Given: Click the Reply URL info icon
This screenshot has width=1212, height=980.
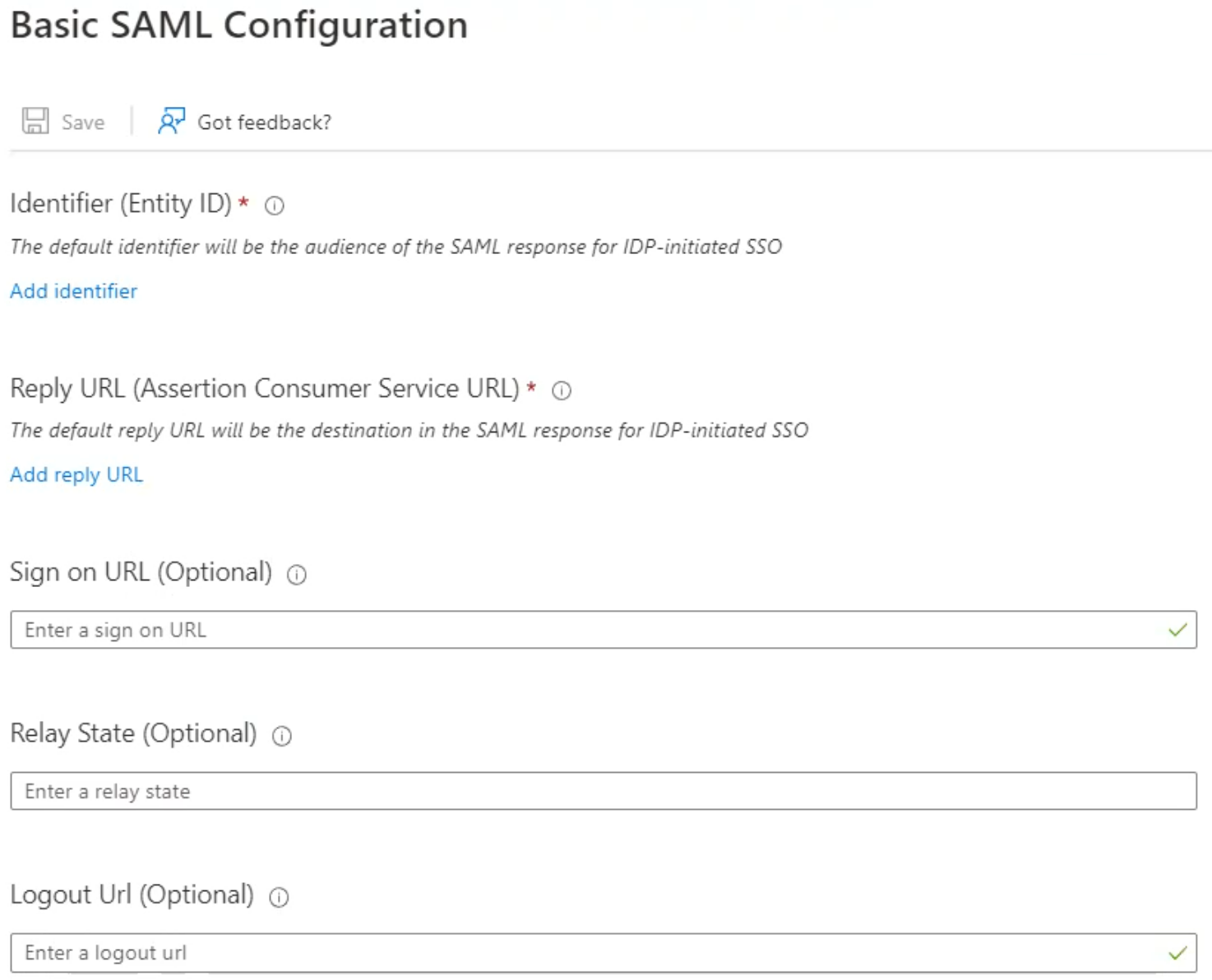Looking at the screenshot, I should click(560, 391).
